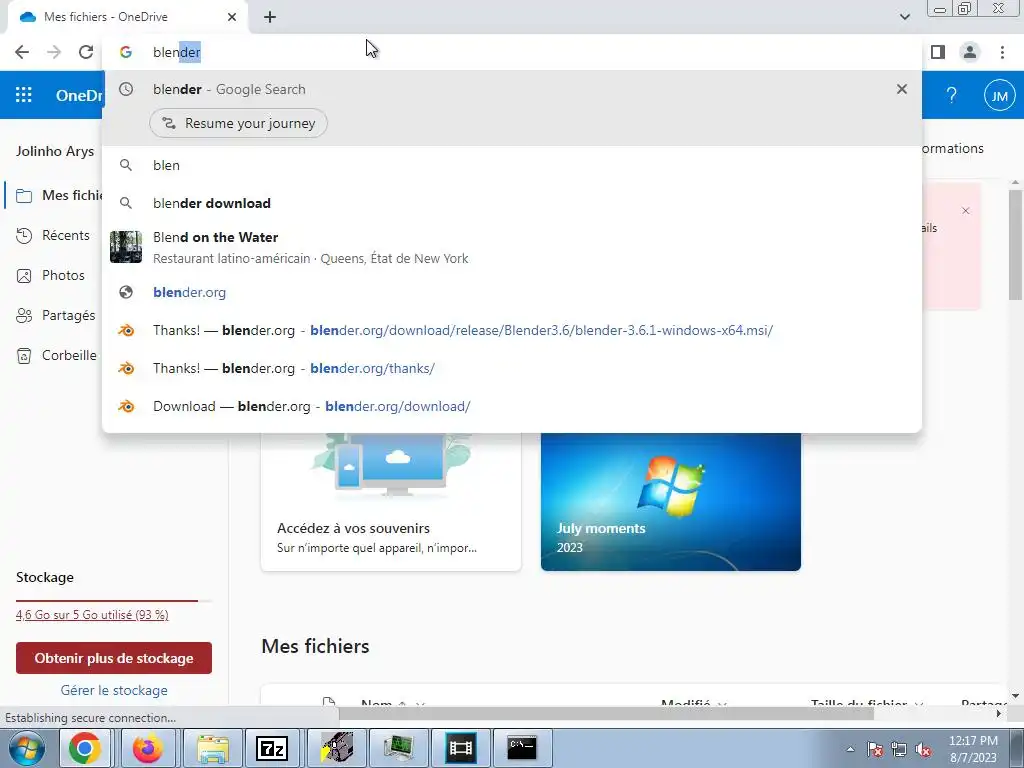Image resolution: width=1024 pixels, height=768 pixels.
Task: Click the browser forward arrow
Action: [x=54, y=52]
